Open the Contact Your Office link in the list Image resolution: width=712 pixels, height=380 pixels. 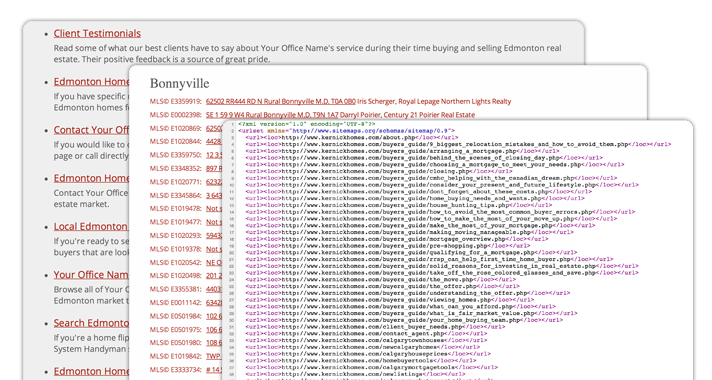click(x=91, y=130)
